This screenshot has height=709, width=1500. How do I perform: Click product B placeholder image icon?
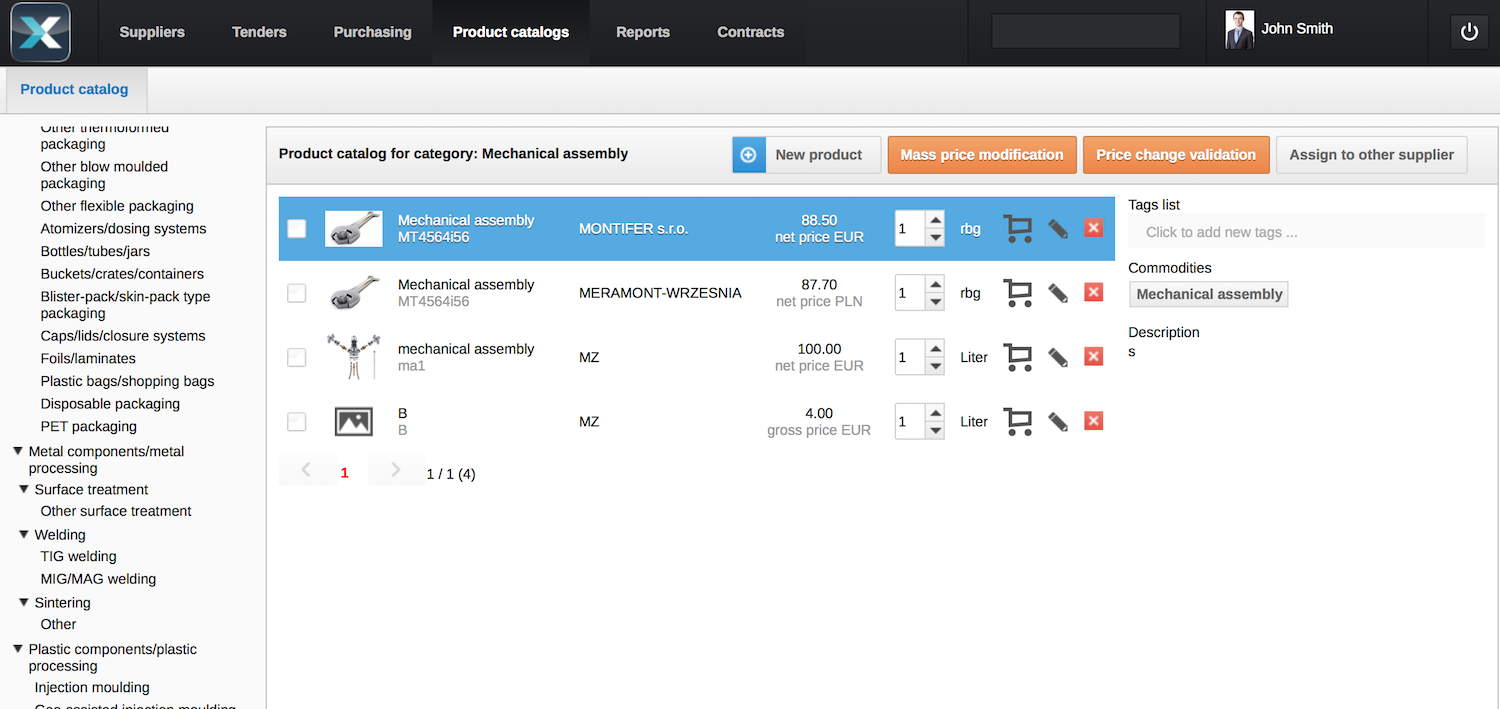click(354, 422)
